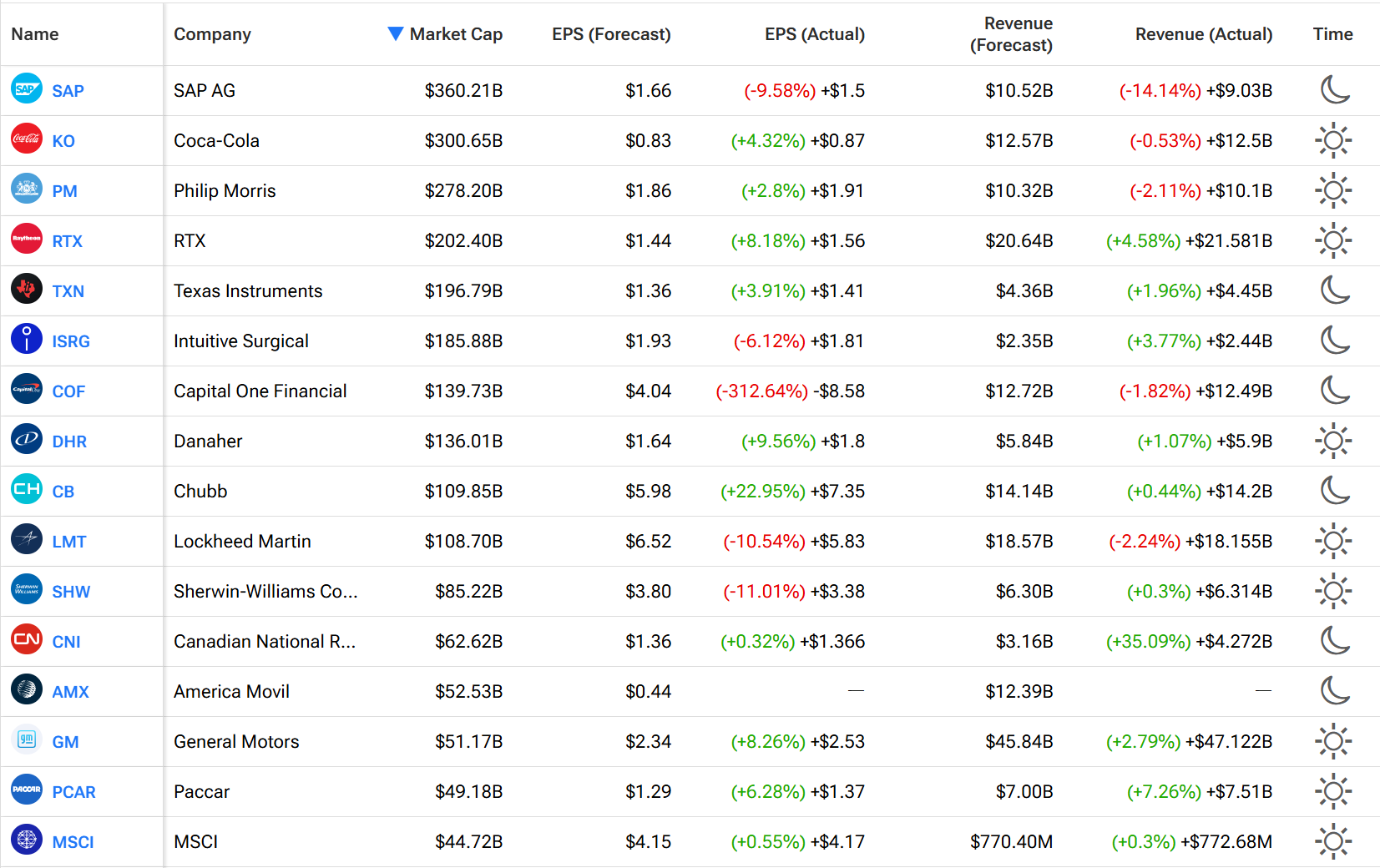This screenshot has width=1380, height=868.
Task: Click the after-market moon icon for SAP
Action: [x=1334, y=89]
